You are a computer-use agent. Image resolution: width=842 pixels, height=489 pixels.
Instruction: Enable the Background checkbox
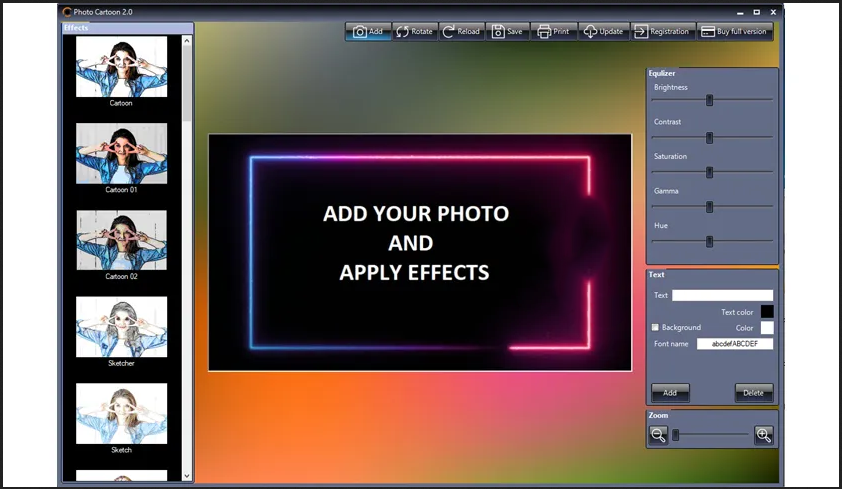tap(656, 327)
